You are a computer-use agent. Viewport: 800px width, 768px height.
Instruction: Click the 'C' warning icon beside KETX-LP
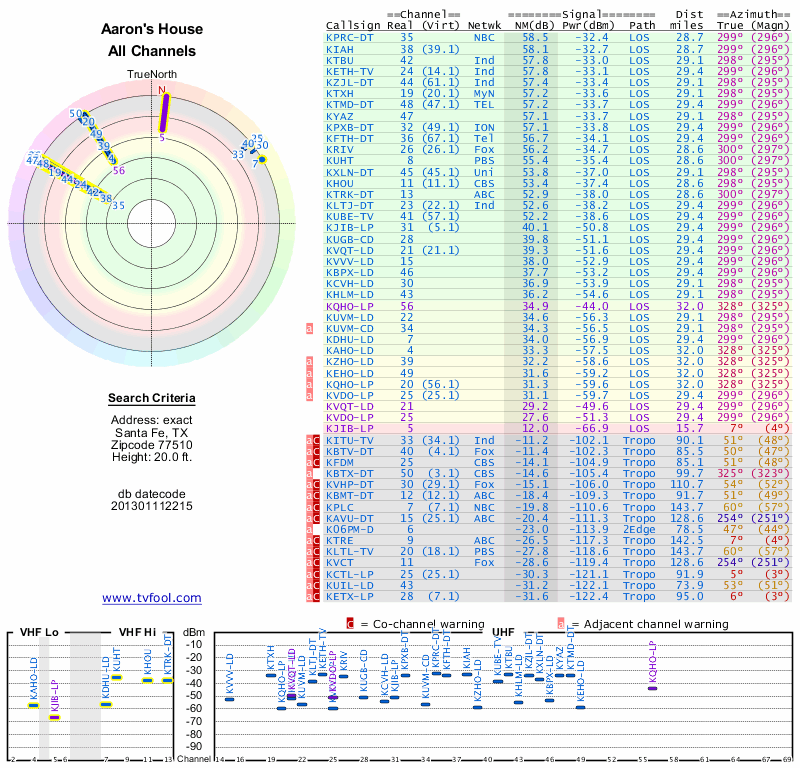[316, 597]
